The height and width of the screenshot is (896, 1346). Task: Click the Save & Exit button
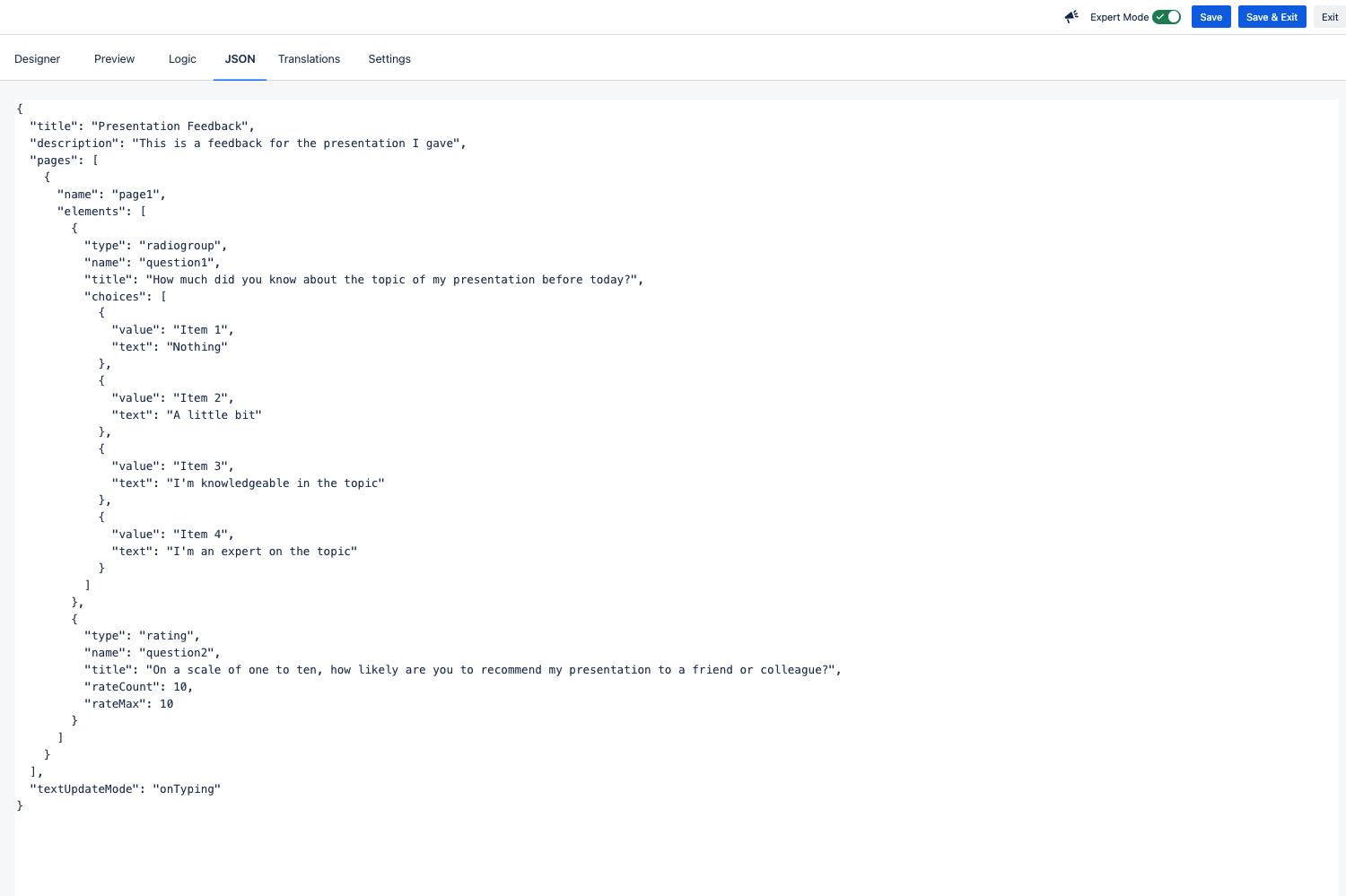click(x=1272, y=17)
